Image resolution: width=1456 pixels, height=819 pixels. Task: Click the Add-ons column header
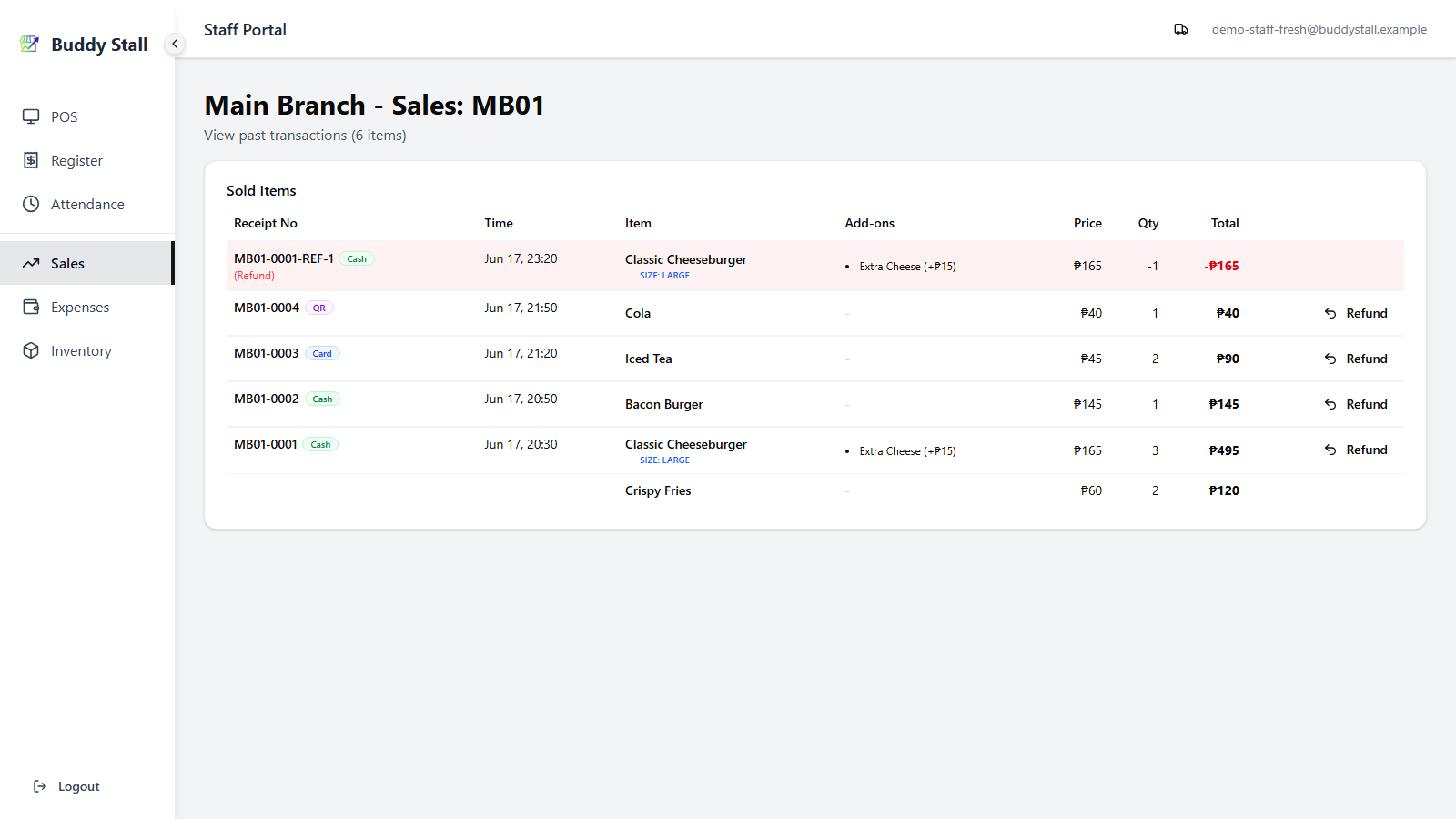(x=869, y=223)
